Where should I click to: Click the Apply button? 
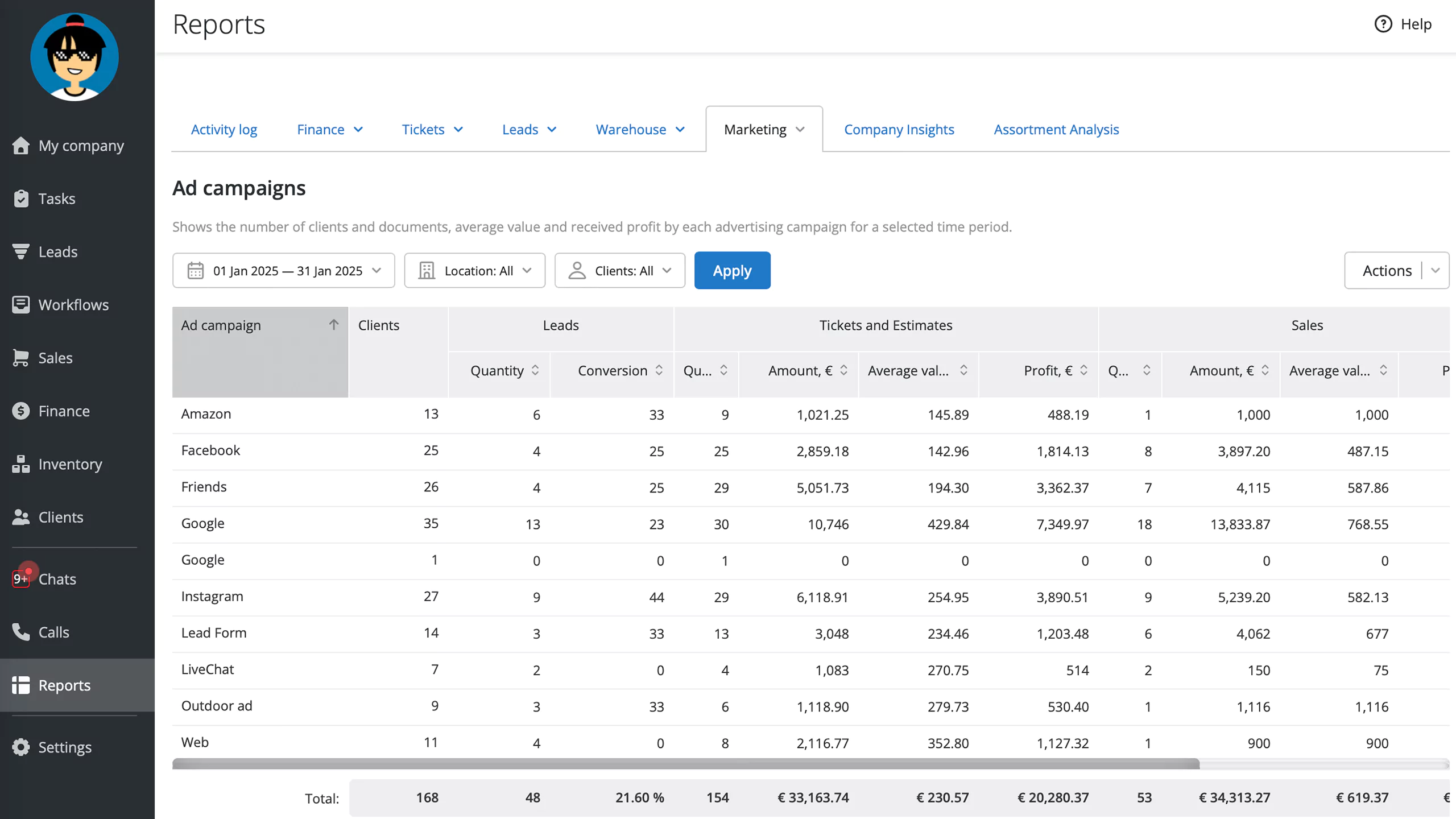click(x=732, y=270)
